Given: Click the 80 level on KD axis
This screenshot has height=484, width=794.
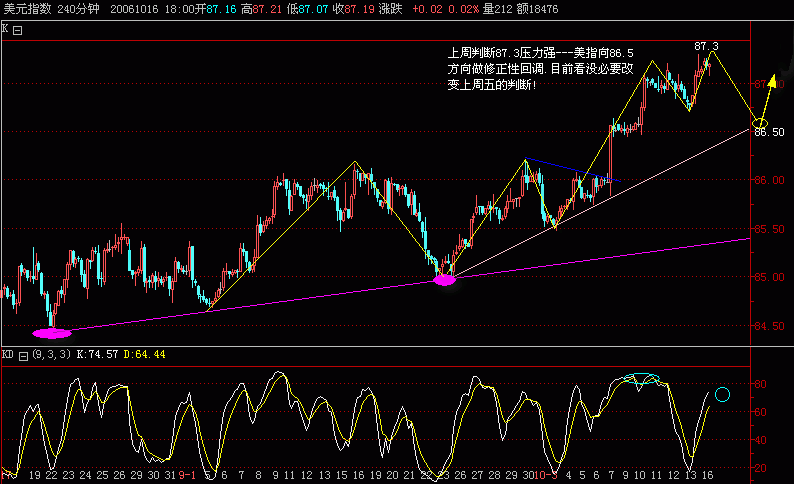Looking at the screenshot, I should 761,384.
